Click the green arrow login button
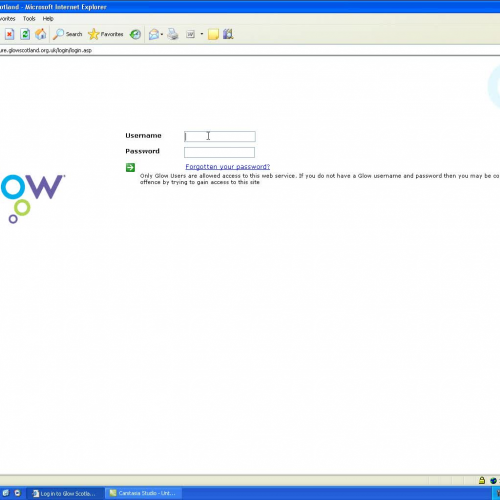 click(130, 167)
